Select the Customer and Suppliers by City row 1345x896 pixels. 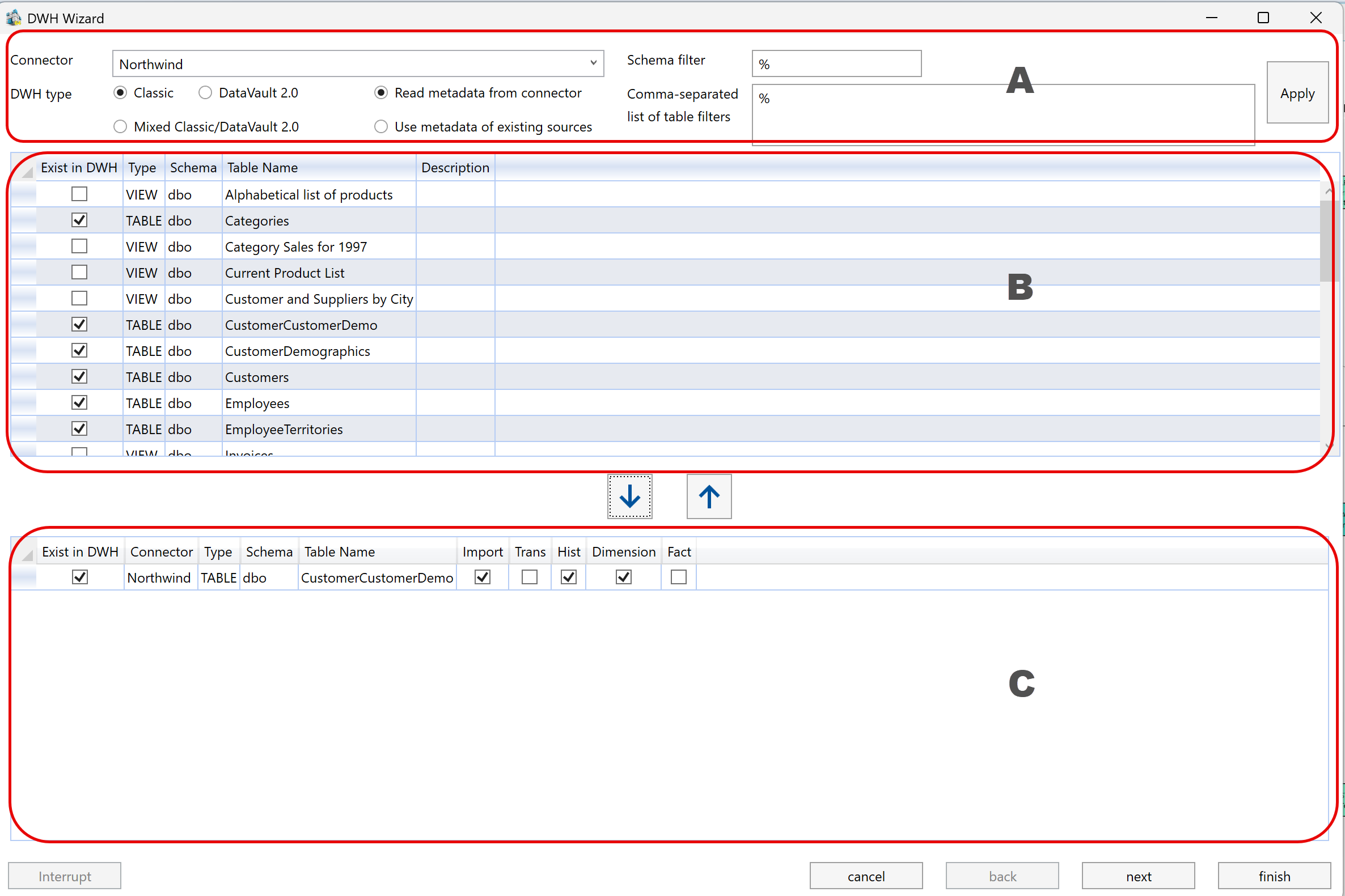coord(666,298)
